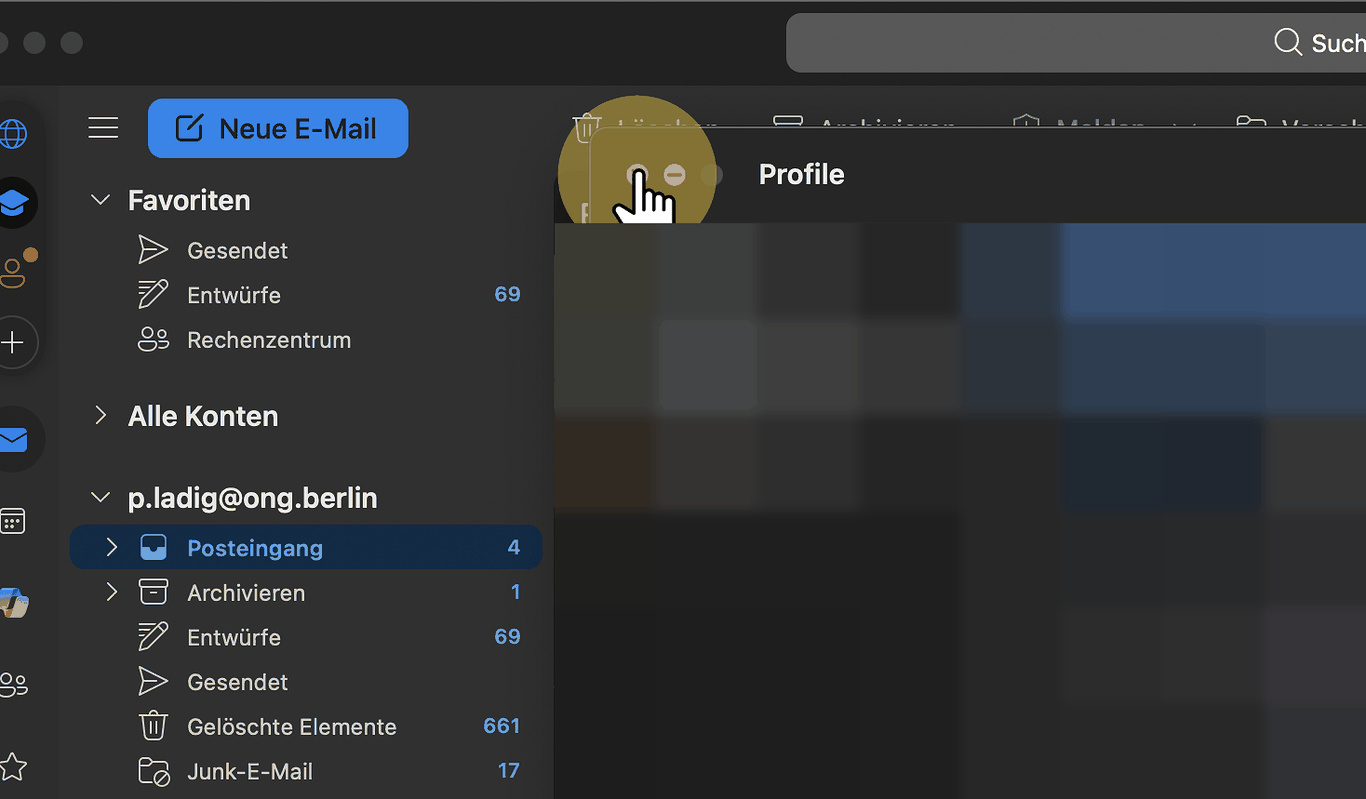Collapse the p.ladig@ong.berlin account

pos(100,497)
